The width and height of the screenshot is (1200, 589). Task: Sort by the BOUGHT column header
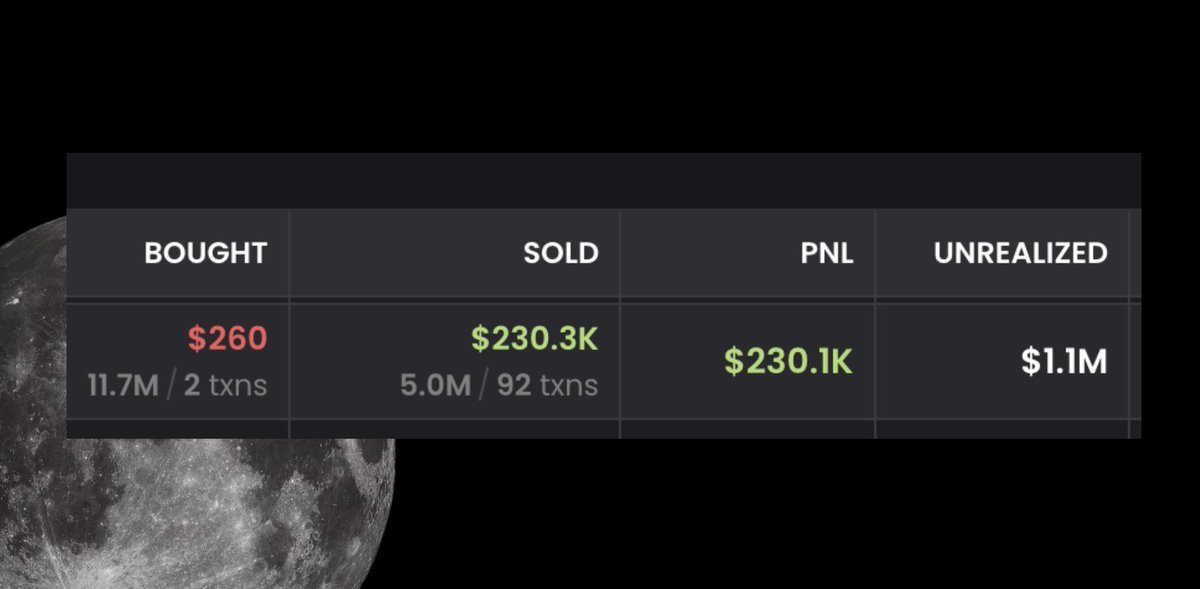coord(206,253)
